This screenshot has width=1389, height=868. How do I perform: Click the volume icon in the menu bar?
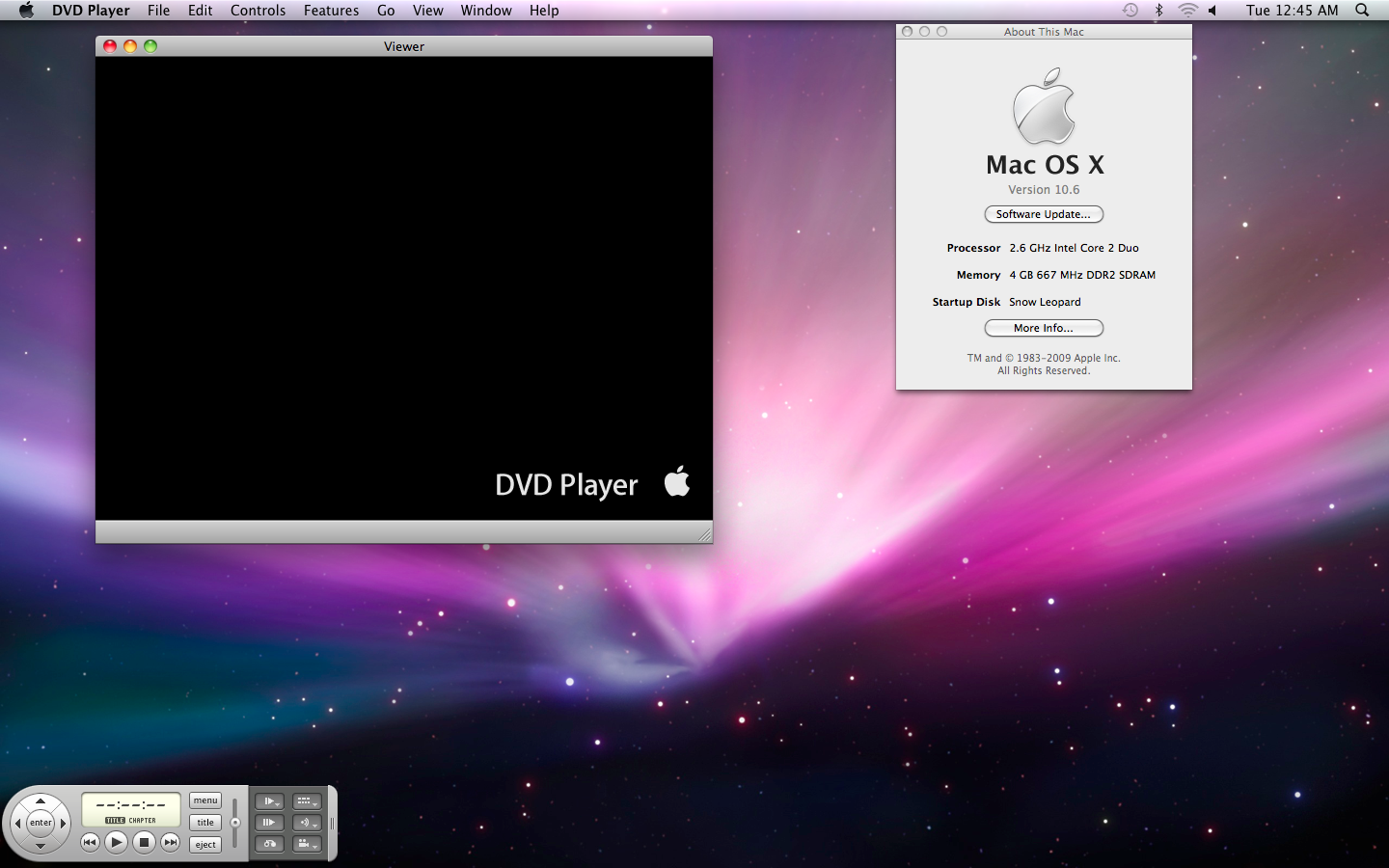tap(1212, 10)
